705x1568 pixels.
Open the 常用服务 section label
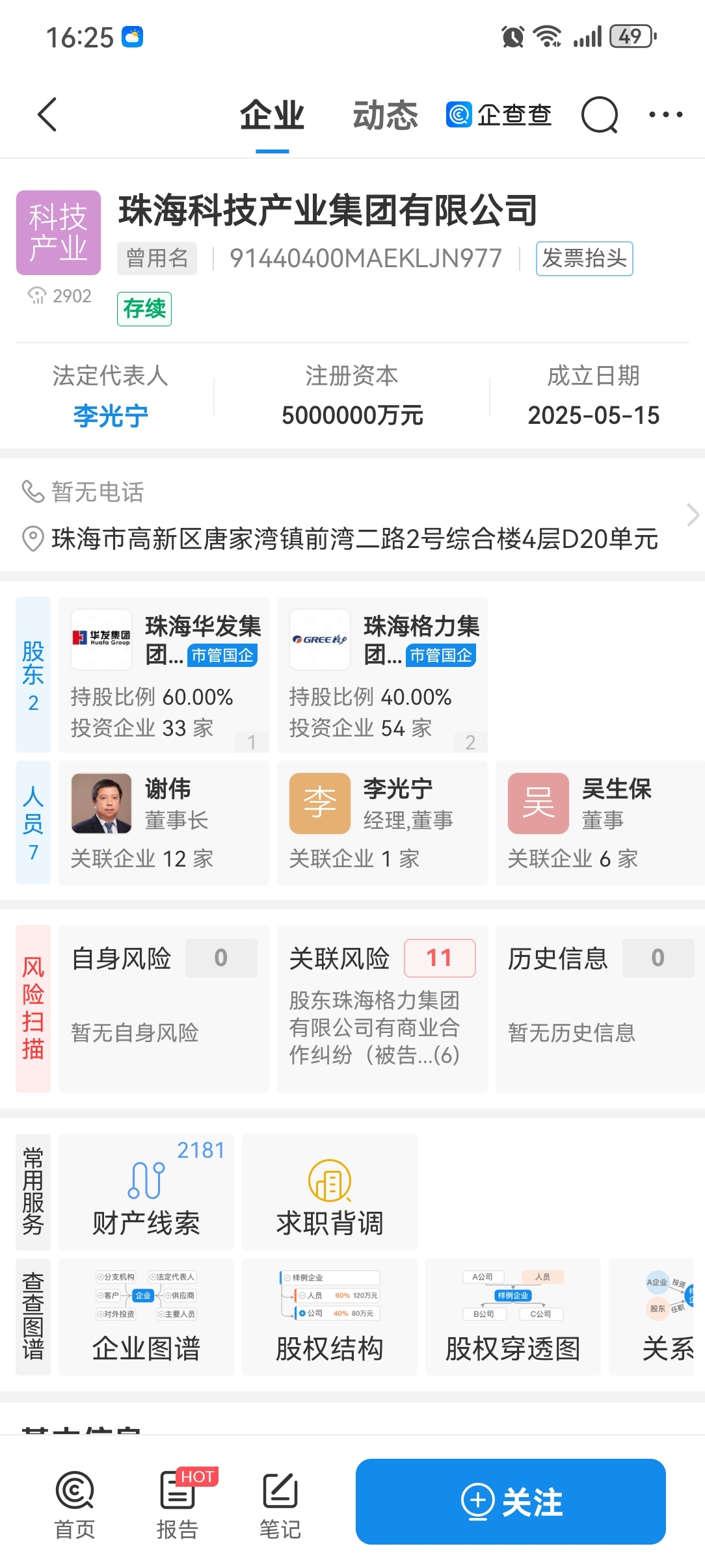point(33,1192)
